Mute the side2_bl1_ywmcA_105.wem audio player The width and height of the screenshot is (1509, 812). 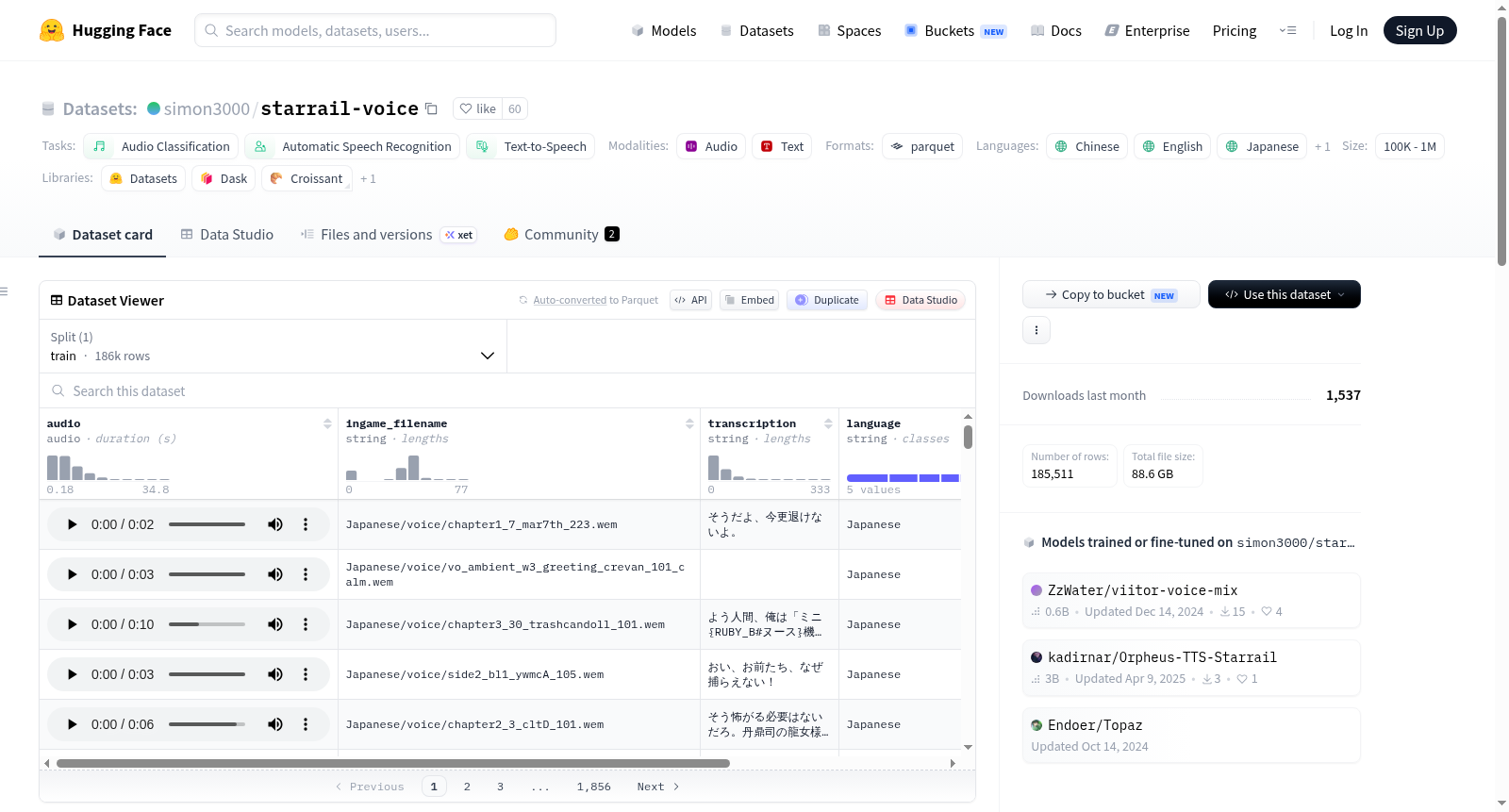(275, 674)
